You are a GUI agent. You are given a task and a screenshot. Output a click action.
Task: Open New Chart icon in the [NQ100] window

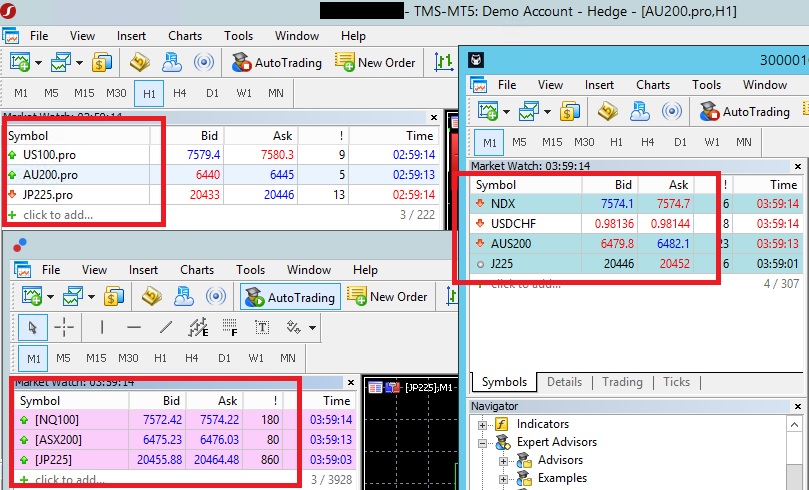pos(32,297)
